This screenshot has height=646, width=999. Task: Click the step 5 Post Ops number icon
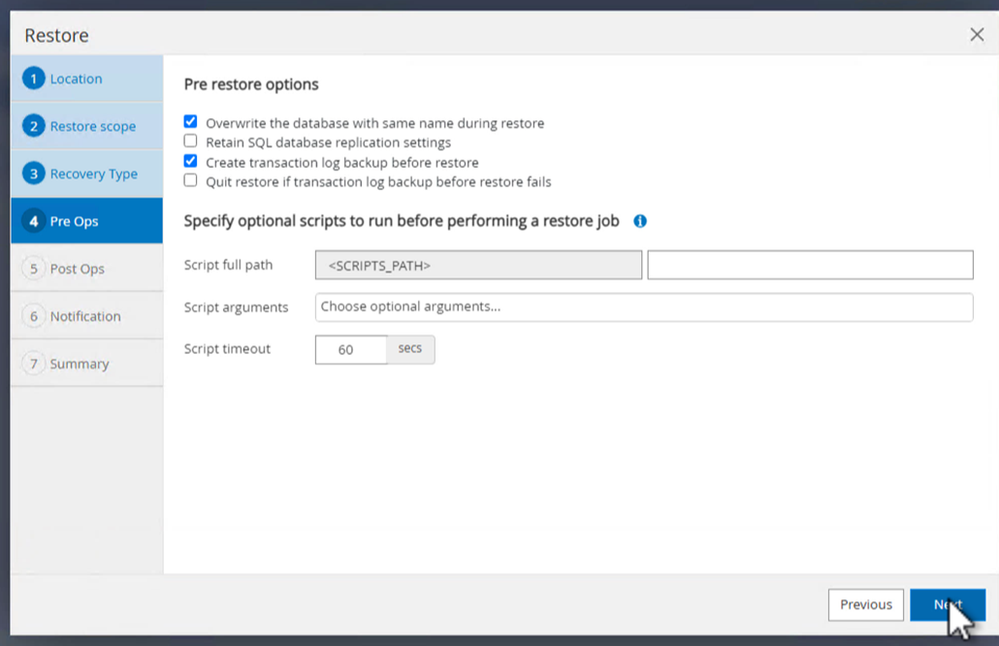coord(34,269)
